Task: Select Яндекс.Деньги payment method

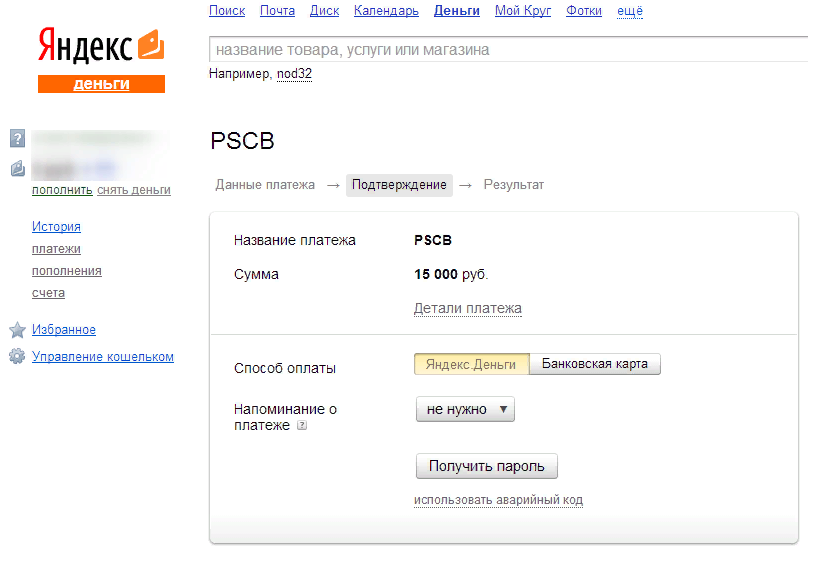Action: click(471, 364)
